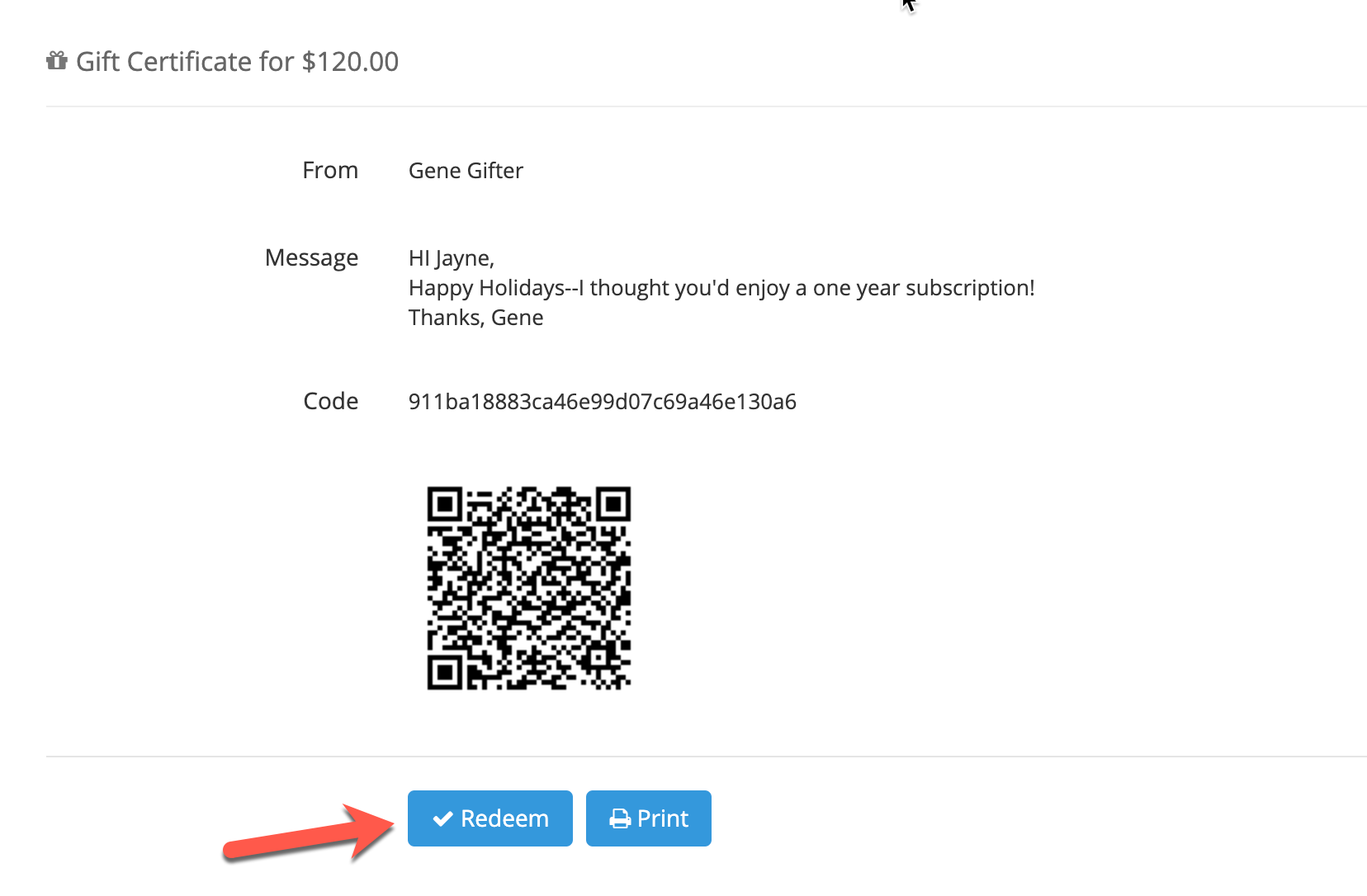
Task: Click the gift icon beside the title
Action: [x=57, y=61]
